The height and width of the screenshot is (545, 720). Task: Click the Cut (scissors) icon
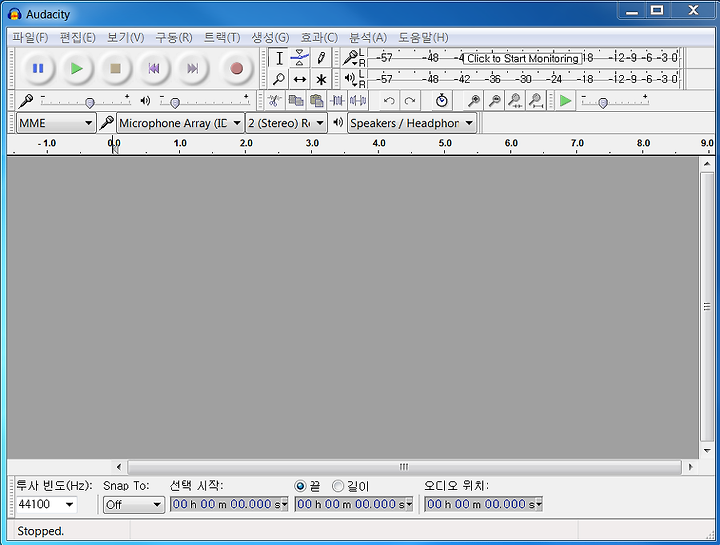pyautogui.click(x=274, y=101)
